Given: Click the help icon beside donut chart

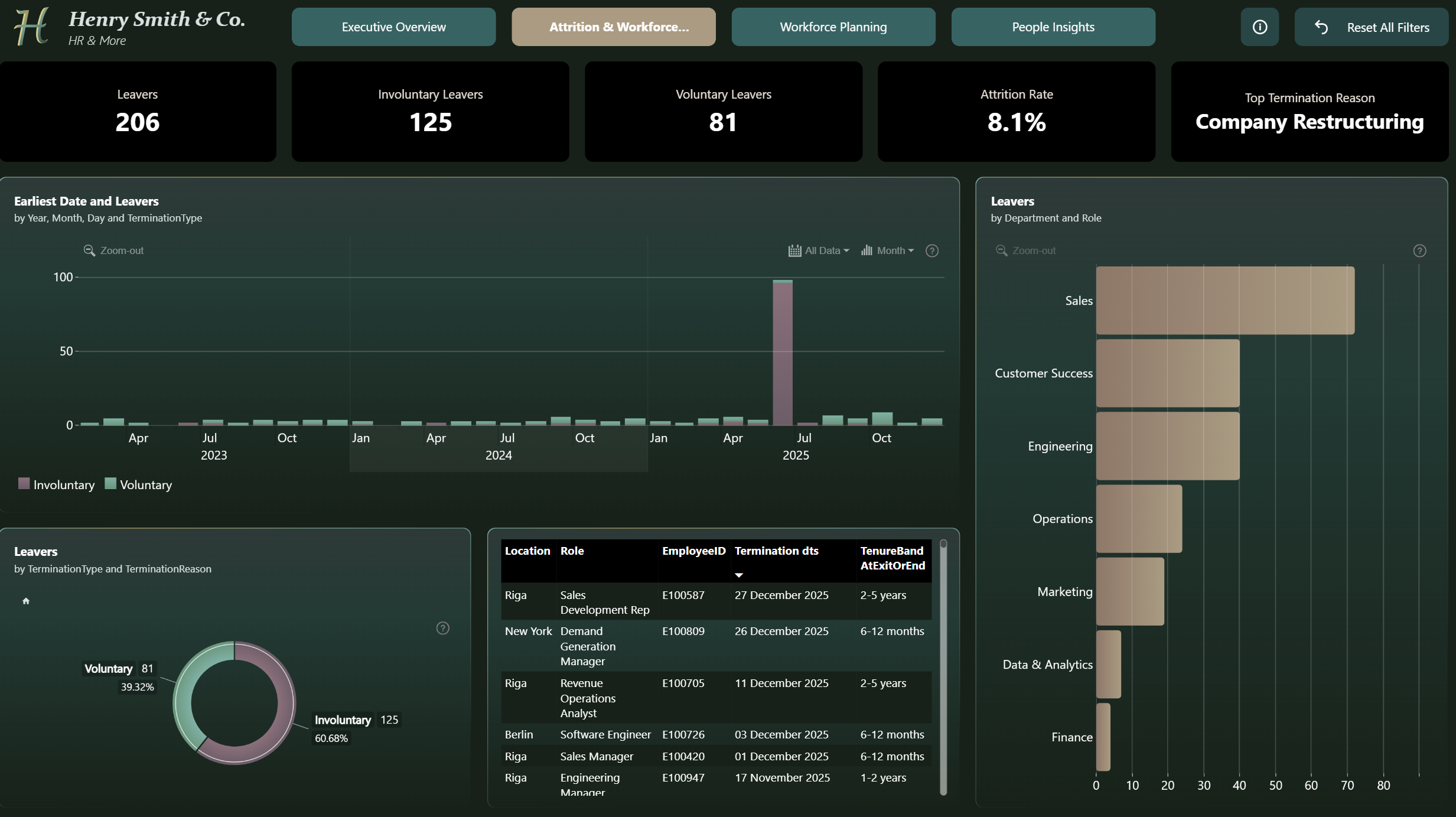Looking at the screenshot, I should (443, 628).
